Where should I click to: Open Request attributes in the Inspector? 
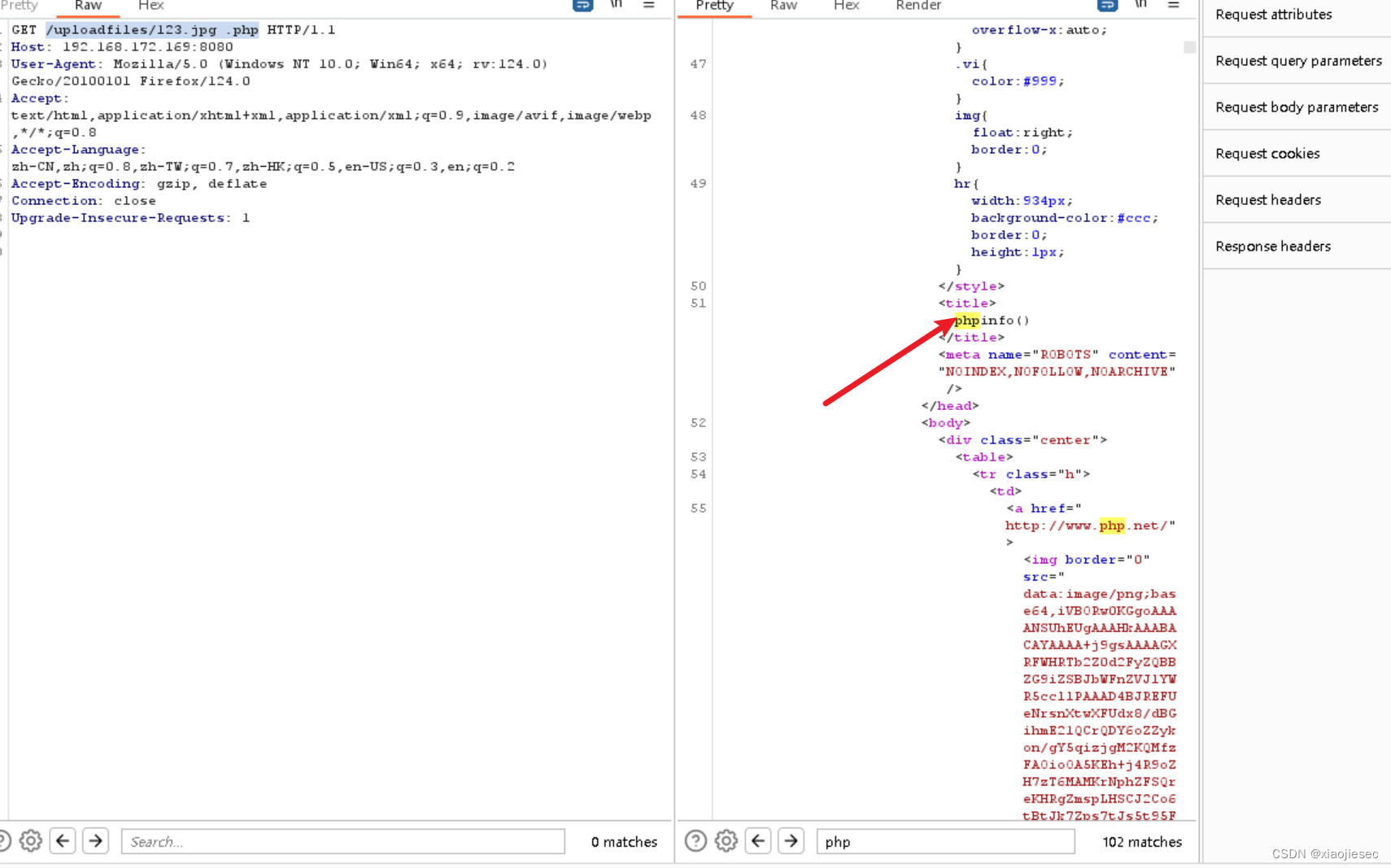(x=1273, y=14)
